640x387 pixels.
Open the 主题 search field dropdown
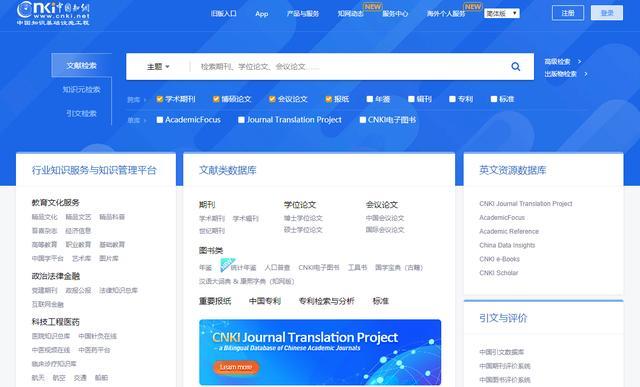pyautogui.click(x=158, y=67)
